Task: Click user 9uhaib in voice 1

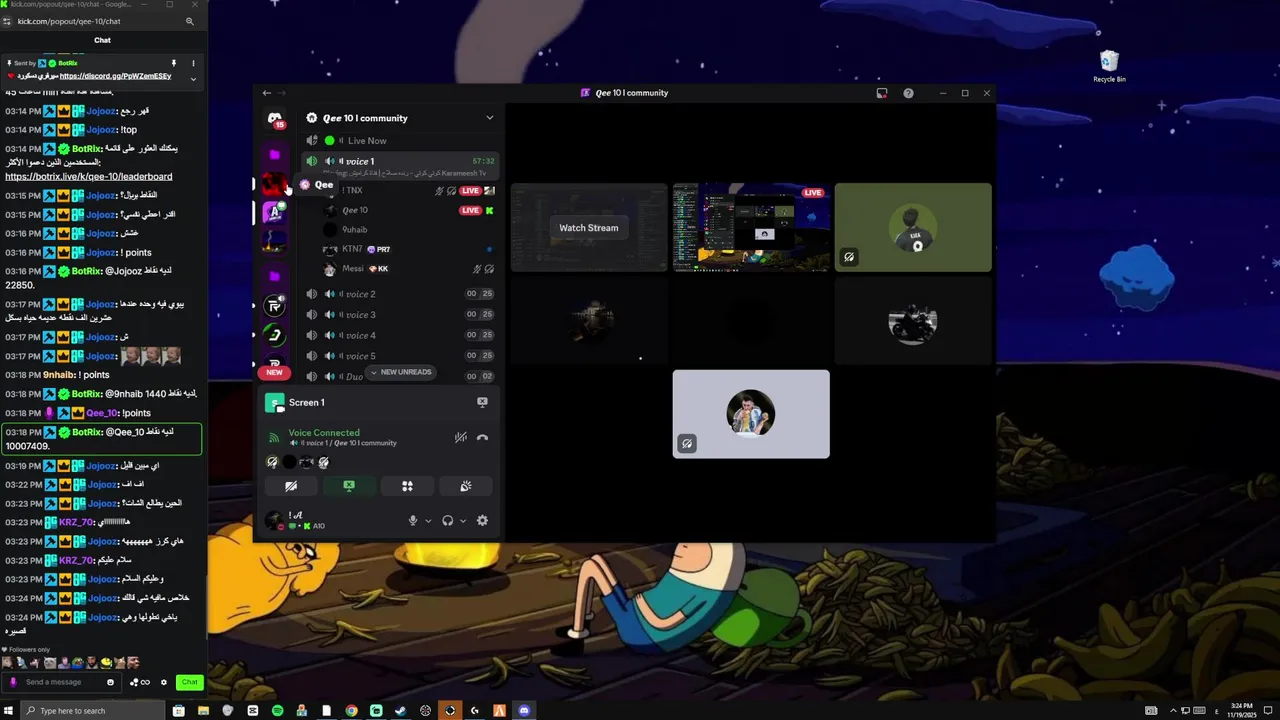Action: pyautogui.click(x=410, y=230)
